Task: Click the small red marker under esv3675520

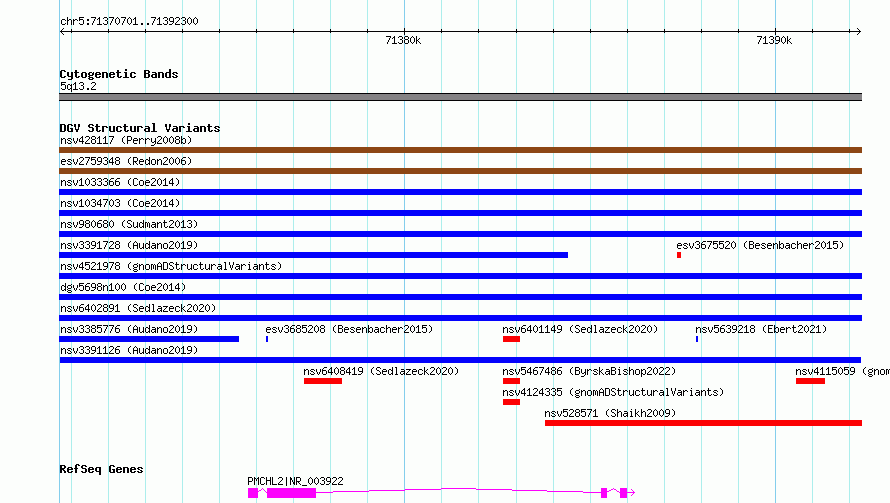Action: coord(679,255)
